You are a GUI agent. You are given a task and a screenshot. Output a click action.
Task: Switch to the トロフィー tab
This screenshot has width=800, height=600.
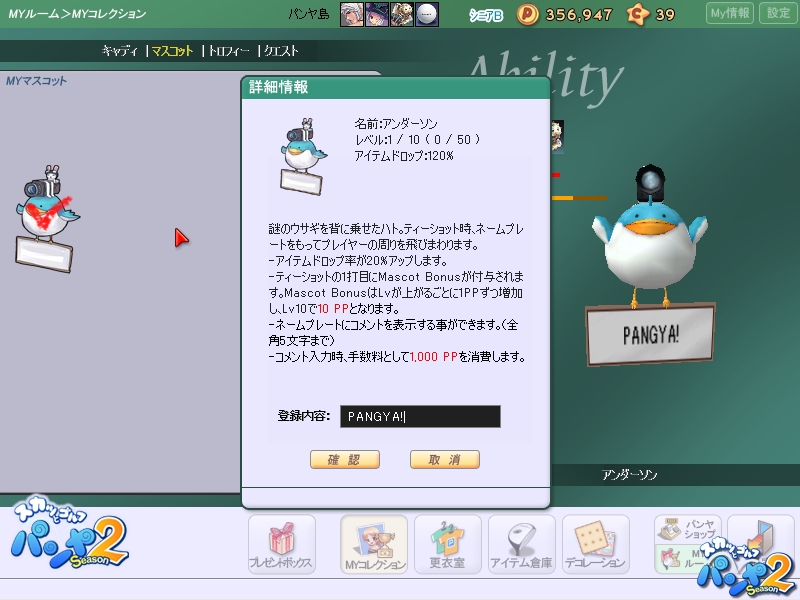(229, 51)
